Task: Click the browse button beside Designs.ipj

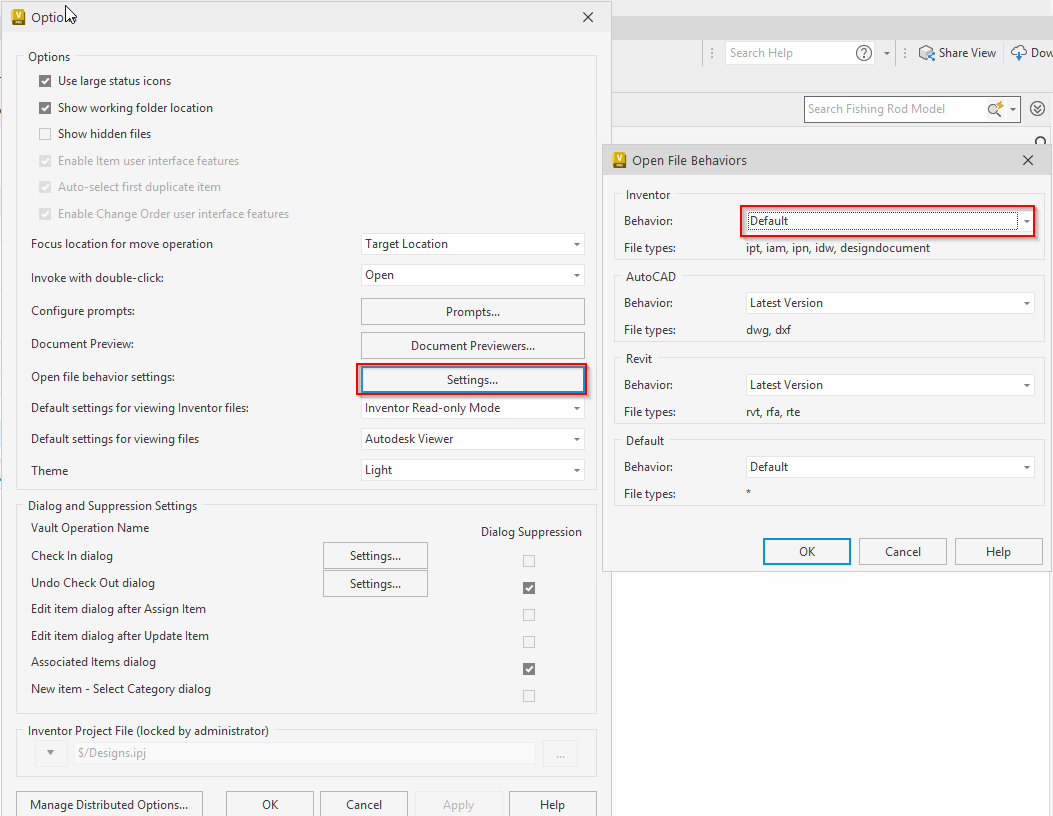Action: 560,753
